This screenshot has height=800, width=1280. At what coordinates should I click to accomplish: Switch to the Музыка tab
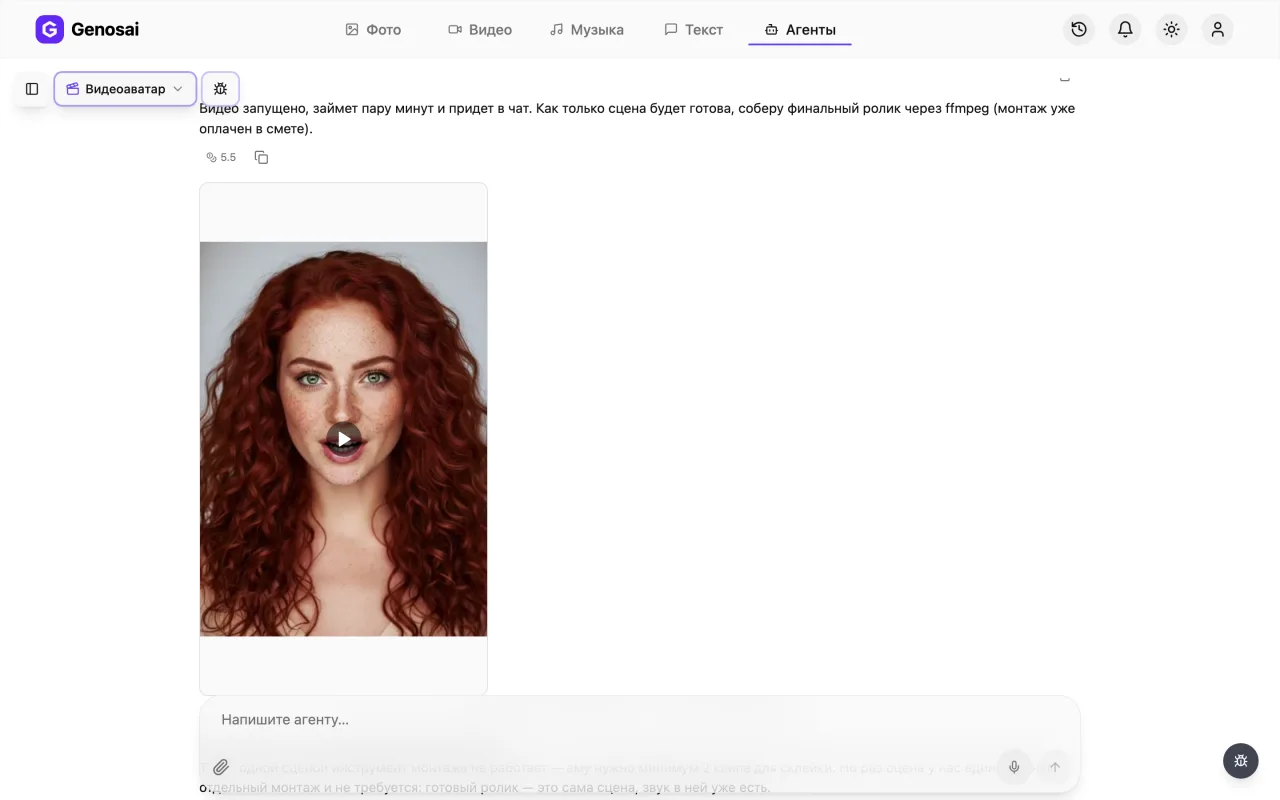[587, 30]
